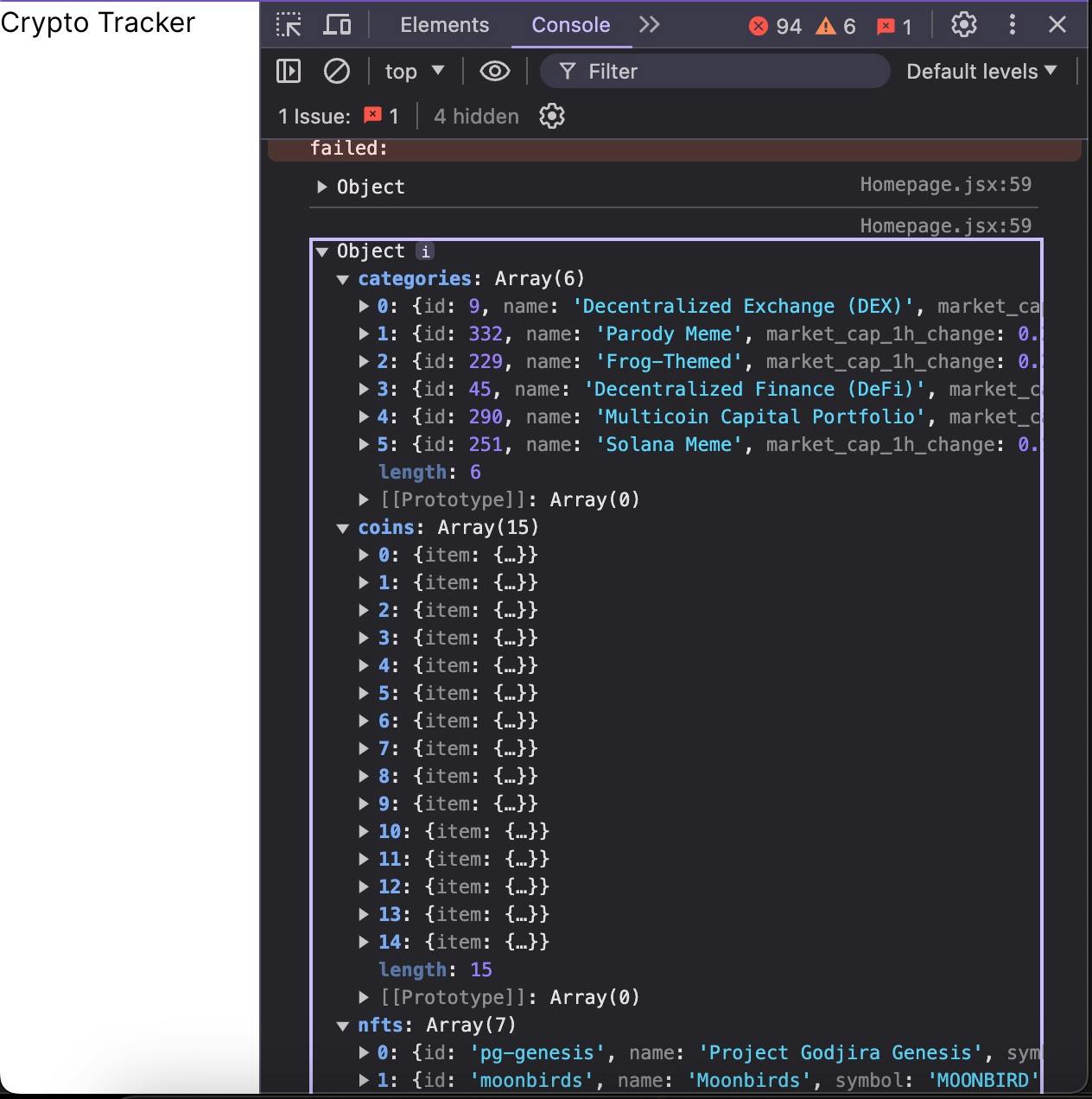Switch to the Elements tab

(444, 24)
